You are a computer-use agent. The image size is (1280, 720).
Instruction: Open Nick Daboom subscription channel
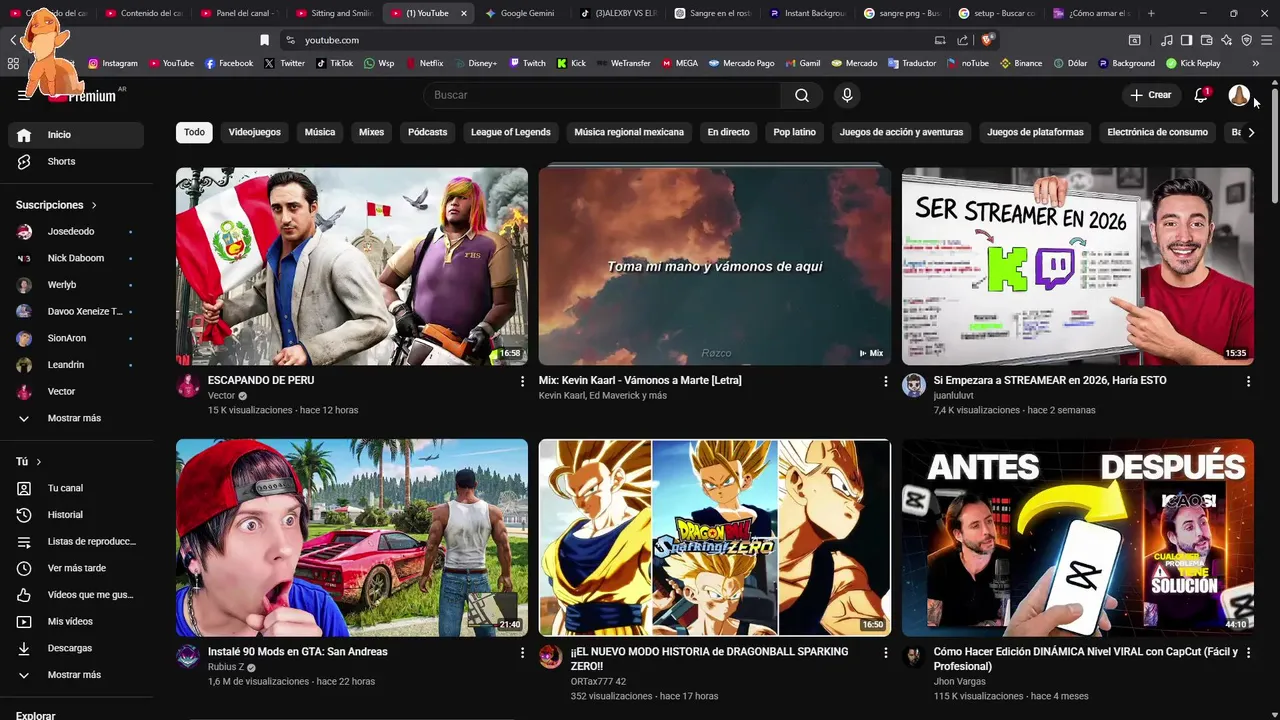76,258
